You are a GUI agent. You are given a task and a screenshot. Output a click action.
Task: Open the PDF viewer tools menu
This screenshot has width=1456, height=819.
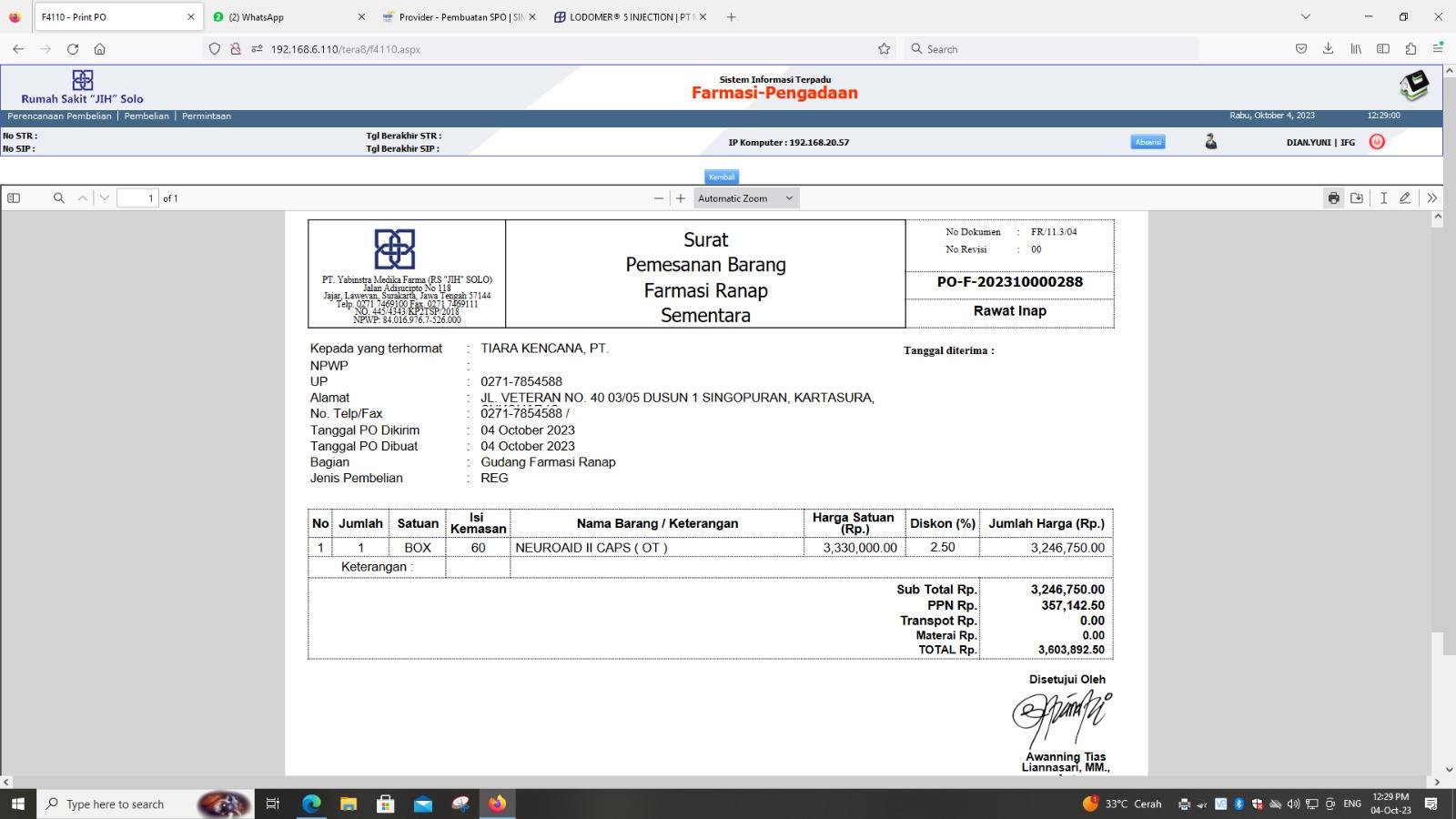(x=1431, y=197)
